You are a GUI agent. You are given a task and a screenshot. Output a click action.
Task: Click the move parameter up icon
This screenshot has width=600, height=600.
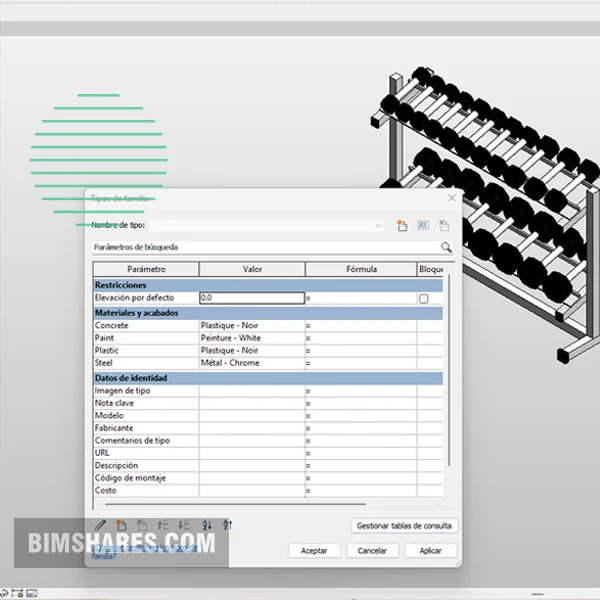click(163, 525)
